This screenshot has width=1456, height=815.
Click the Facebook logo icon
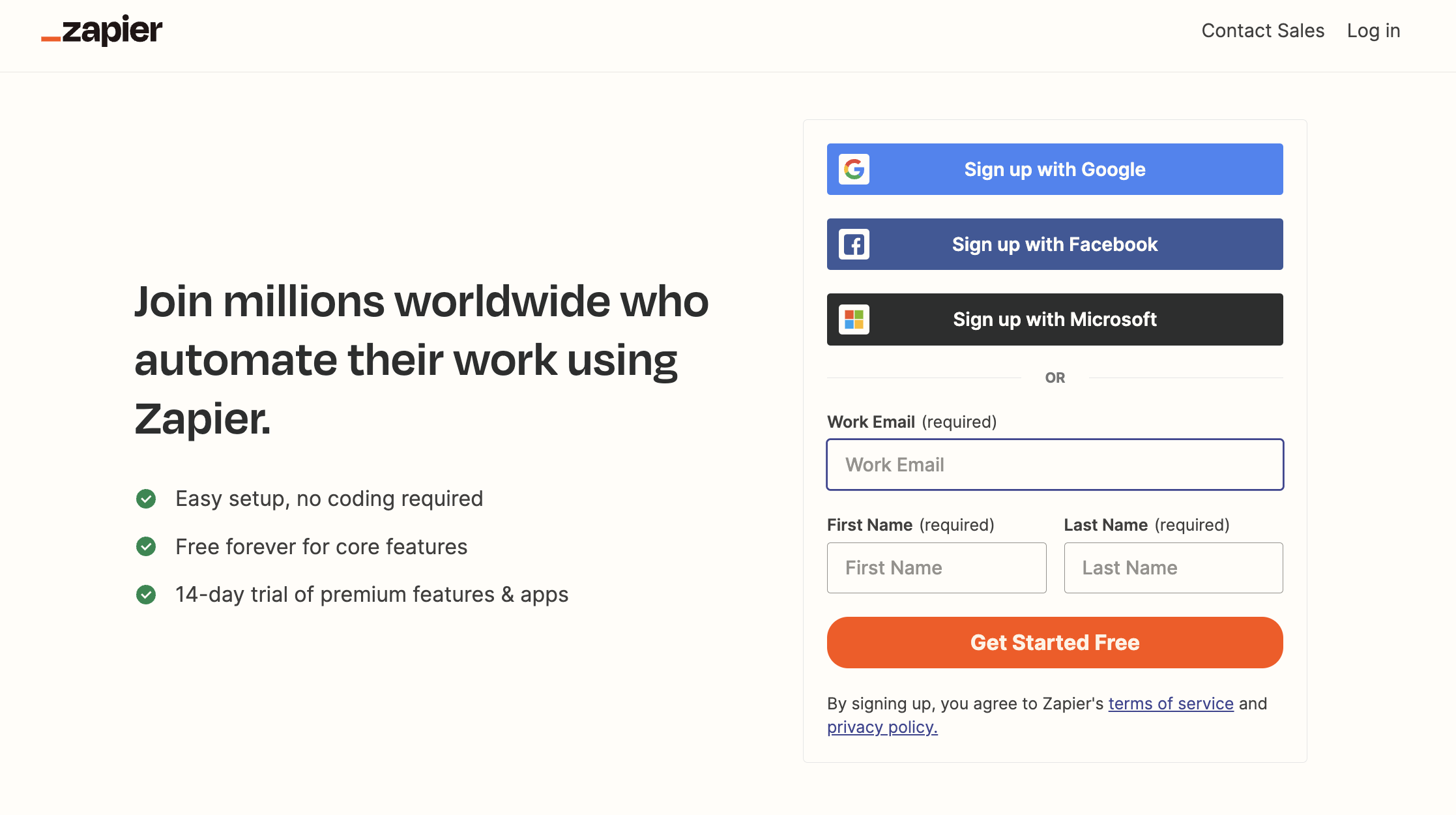854,244
